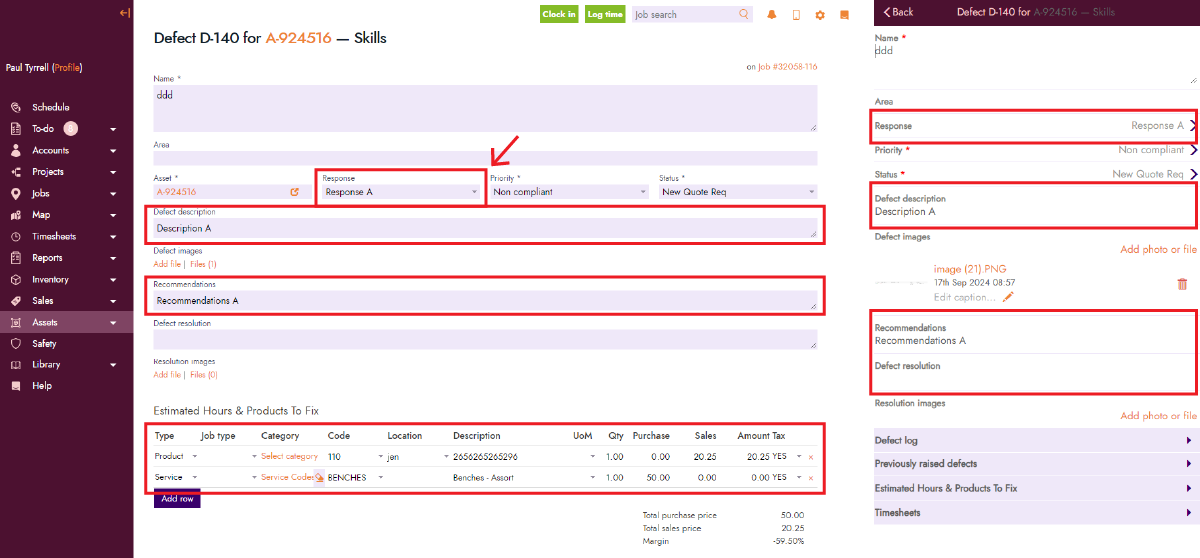Click Add photo or file under Resolution images
Viewport: 1200px width, 558px height.
[1158, 416]
